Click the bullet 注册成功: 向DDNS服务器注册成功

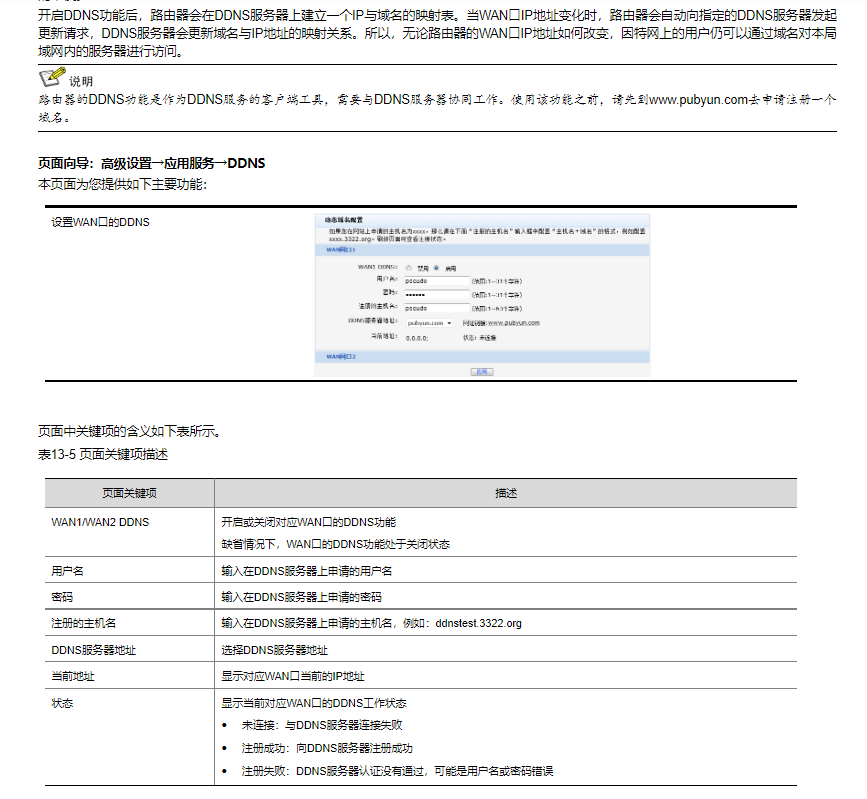327,749
